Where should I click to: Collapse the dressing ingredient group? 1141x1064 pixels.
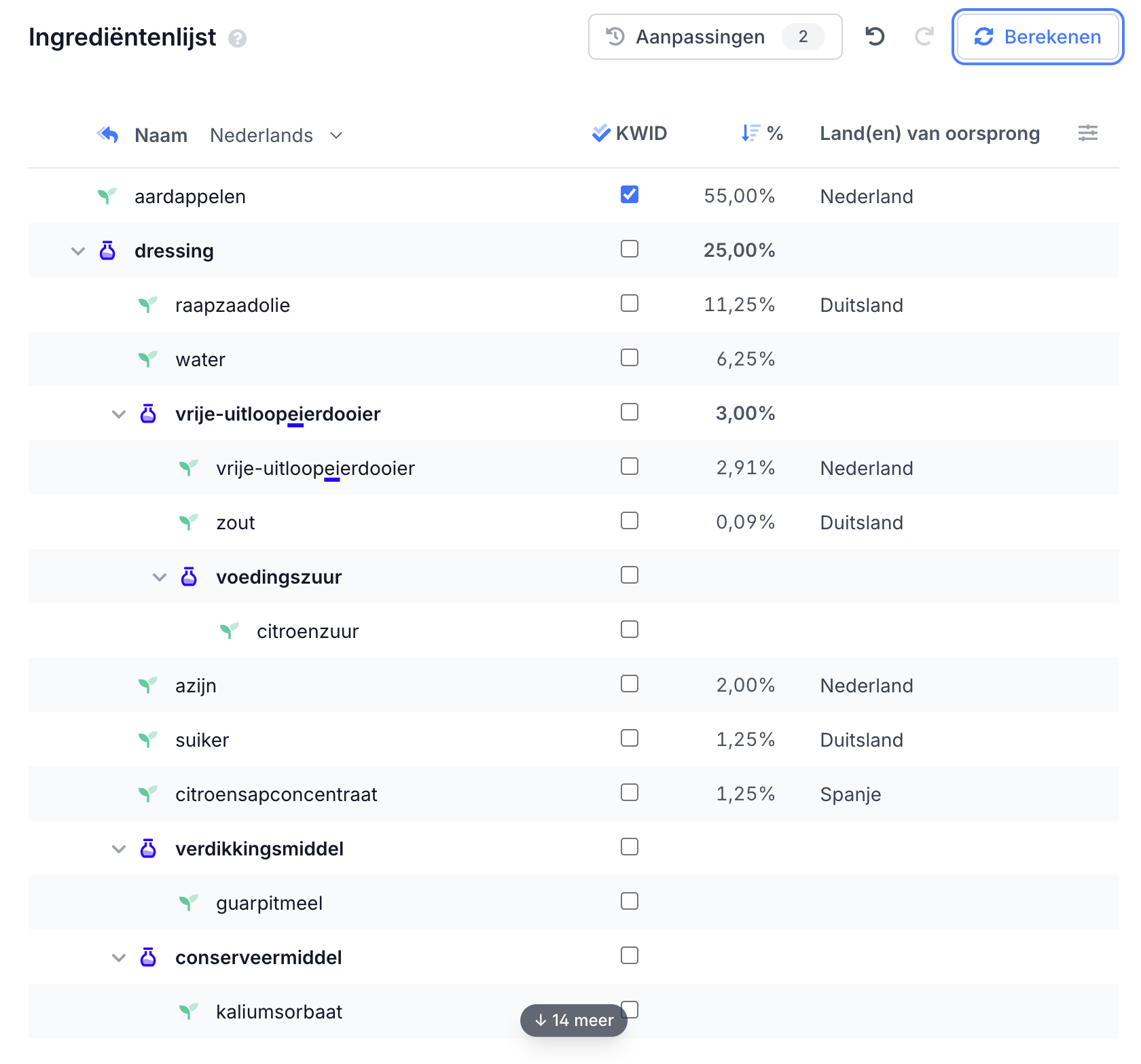pyautogui.click(x=78, y=251)
